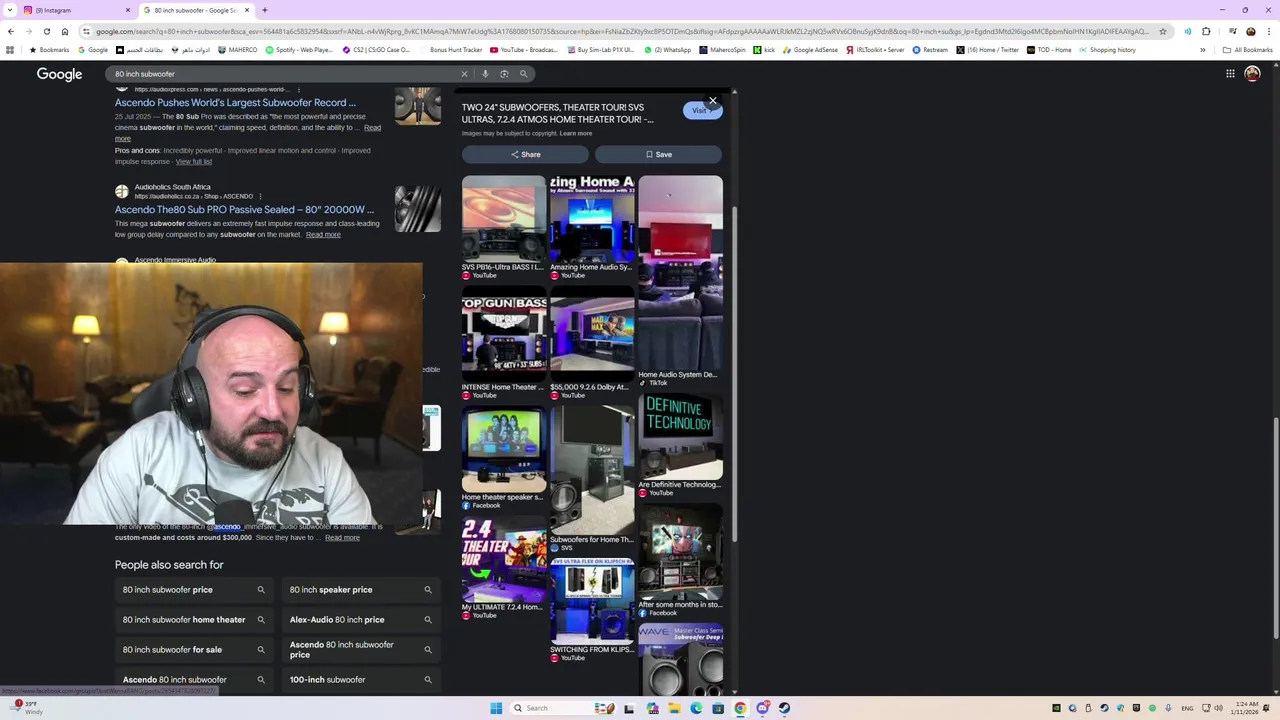Search '100-inch subwoofer' suggestion
Image resolution: width=1280 pixels, height=720 pixels.
tap(361, 680)
